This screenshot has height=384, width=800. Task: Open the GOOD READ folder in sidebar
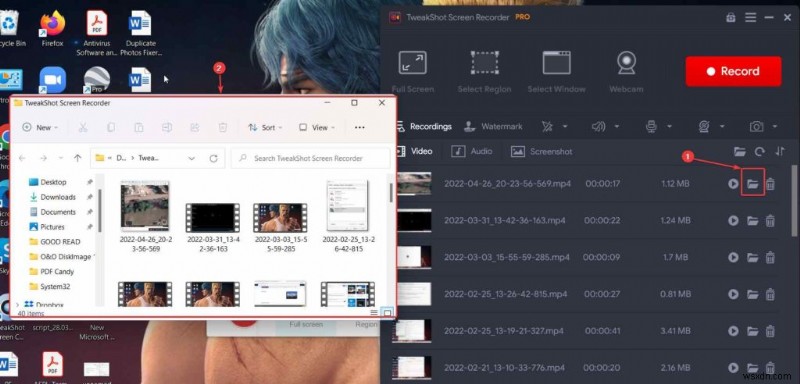click(55, 242)
